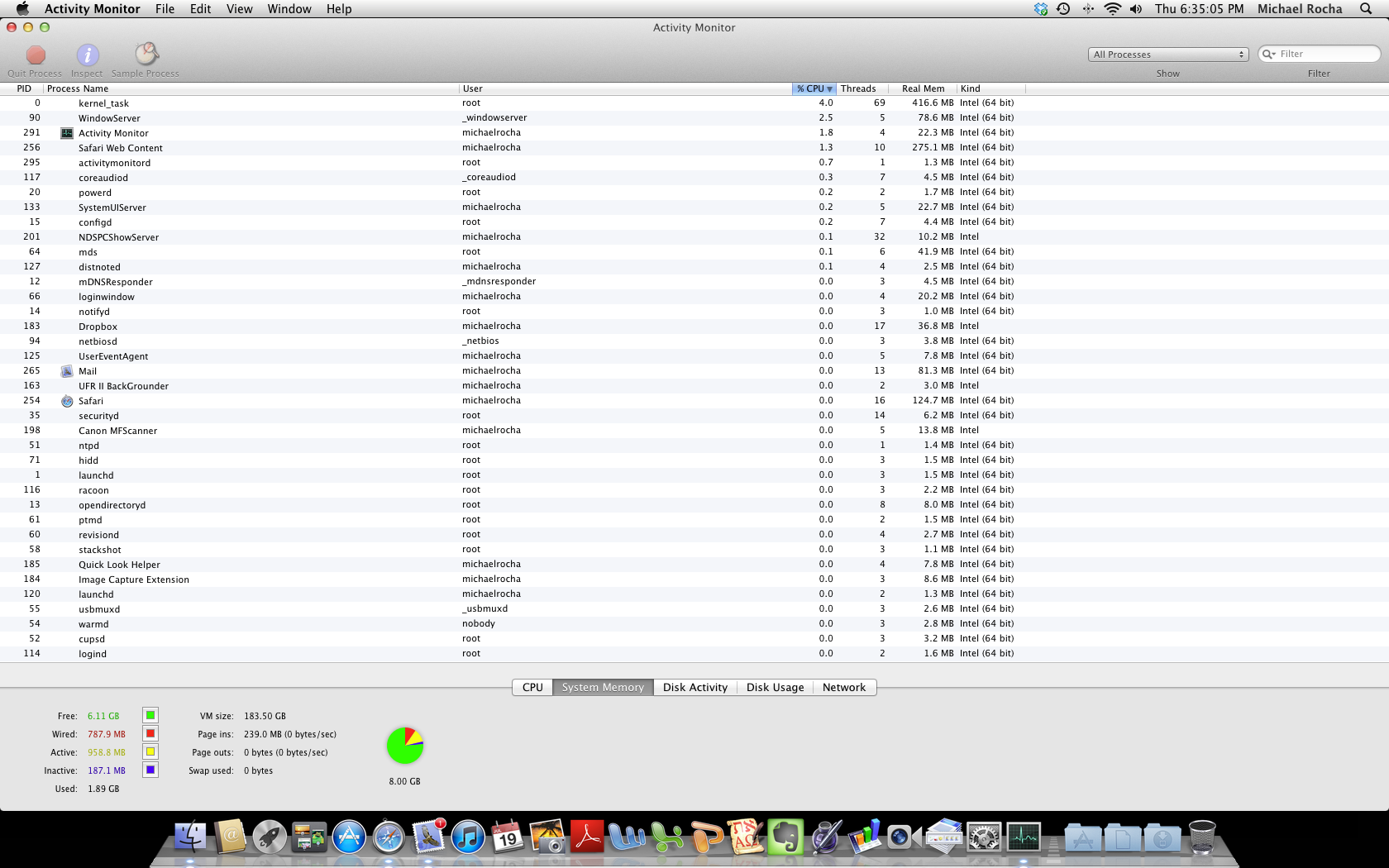1389x868 pixels.
Task: Launch Adobe Reader from the Dock
Action: pyautogui.click(x=587, y=837)
